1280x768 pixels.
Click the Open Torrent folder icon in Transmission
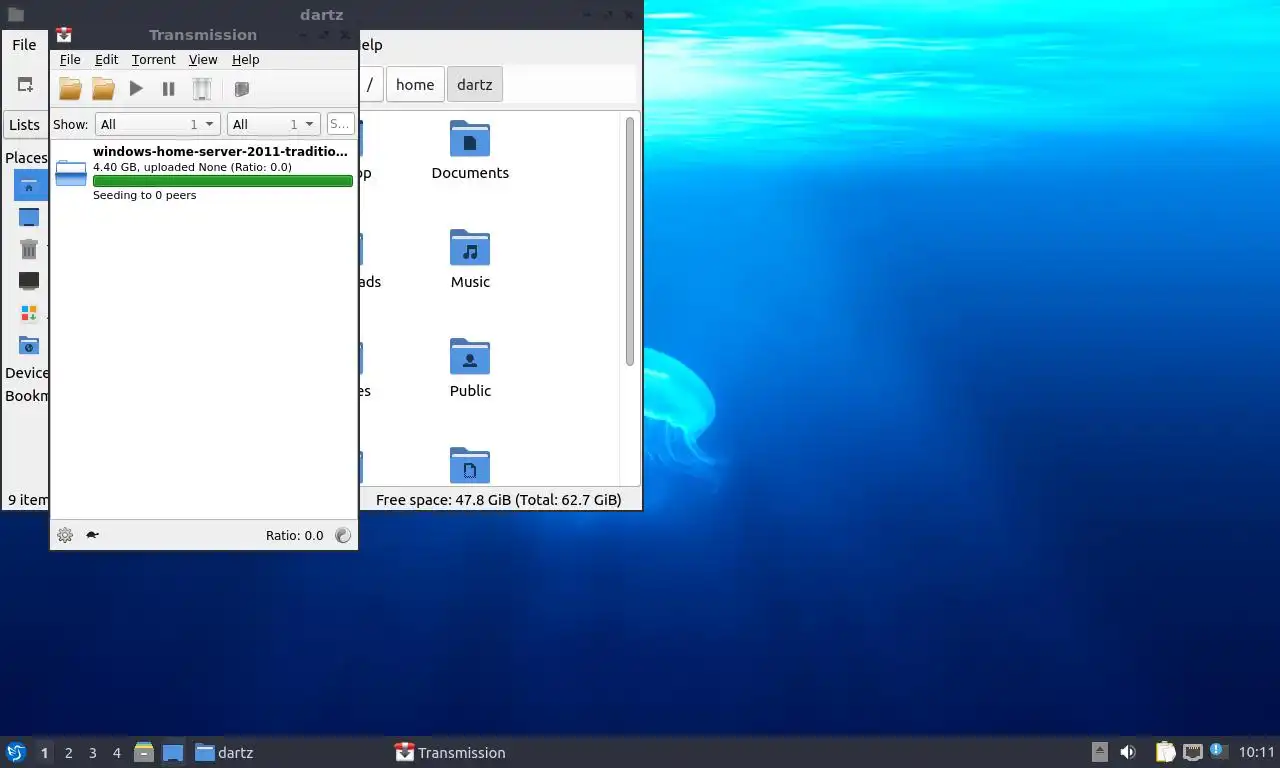click(x=70, y=89)
